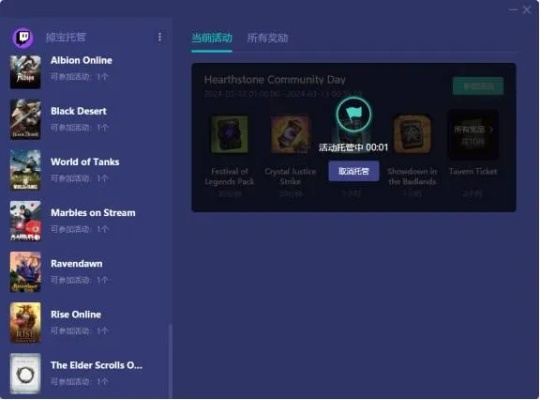Viewport: 540px width, 400px height.
Task: Click the 掉宝托管 header label
Action: pos(66,37)
